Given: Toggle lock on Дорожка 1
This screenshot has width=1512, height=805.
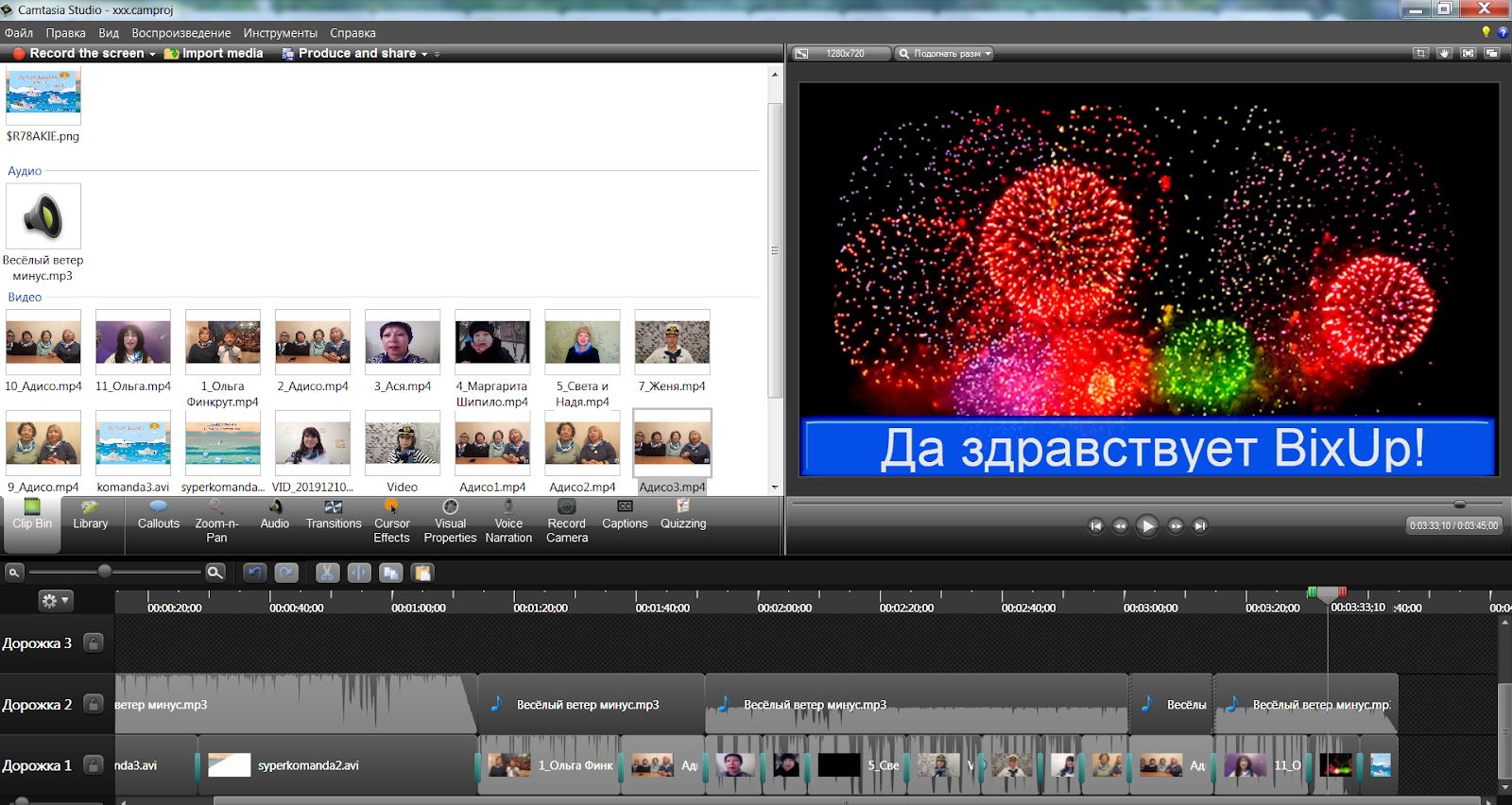Looking at the screenshot, I should click(x=94, y=765).
